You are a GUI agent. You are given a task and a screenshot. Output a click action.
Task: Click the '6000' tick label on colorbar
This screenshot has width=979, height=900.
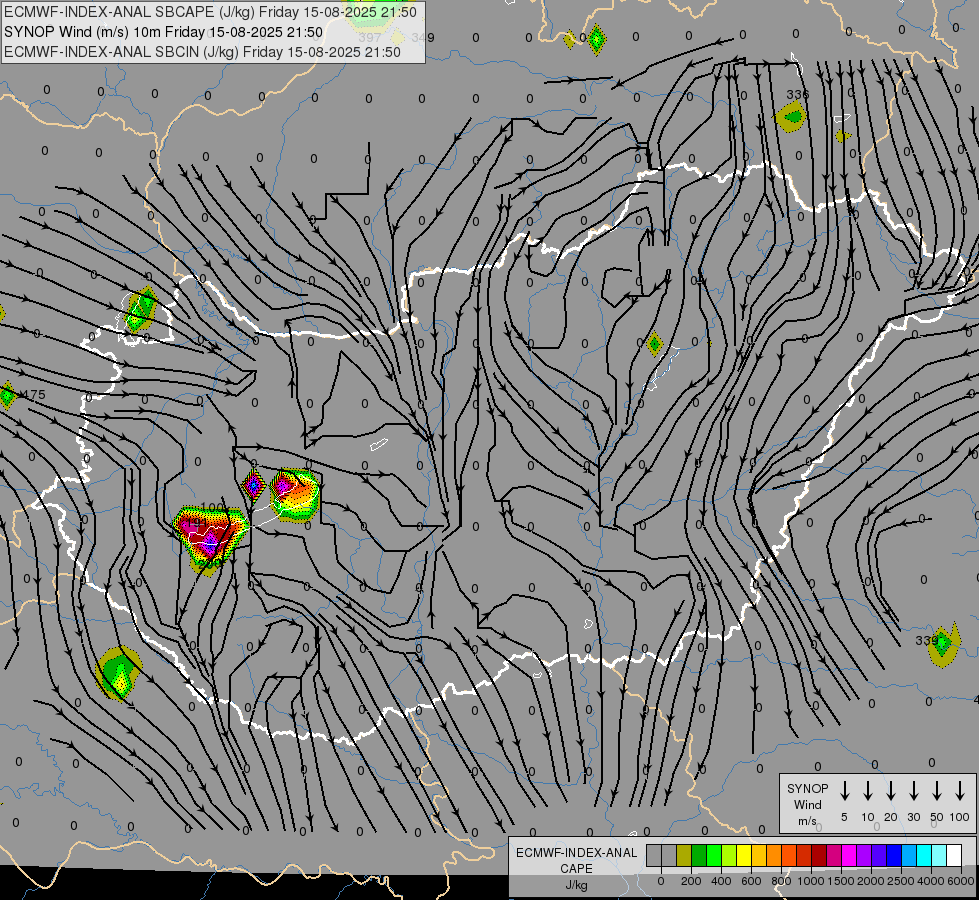tap(960, 881)
